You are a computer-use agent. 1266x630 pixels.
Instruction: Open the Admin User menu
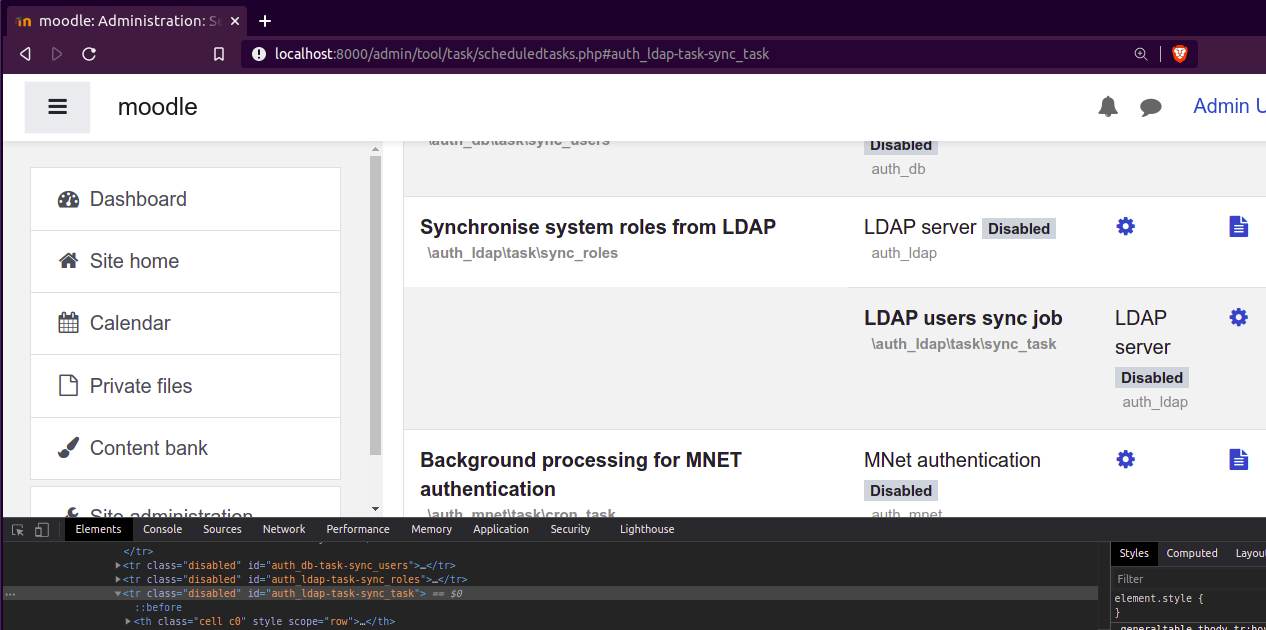click(x=1229, y=106)
